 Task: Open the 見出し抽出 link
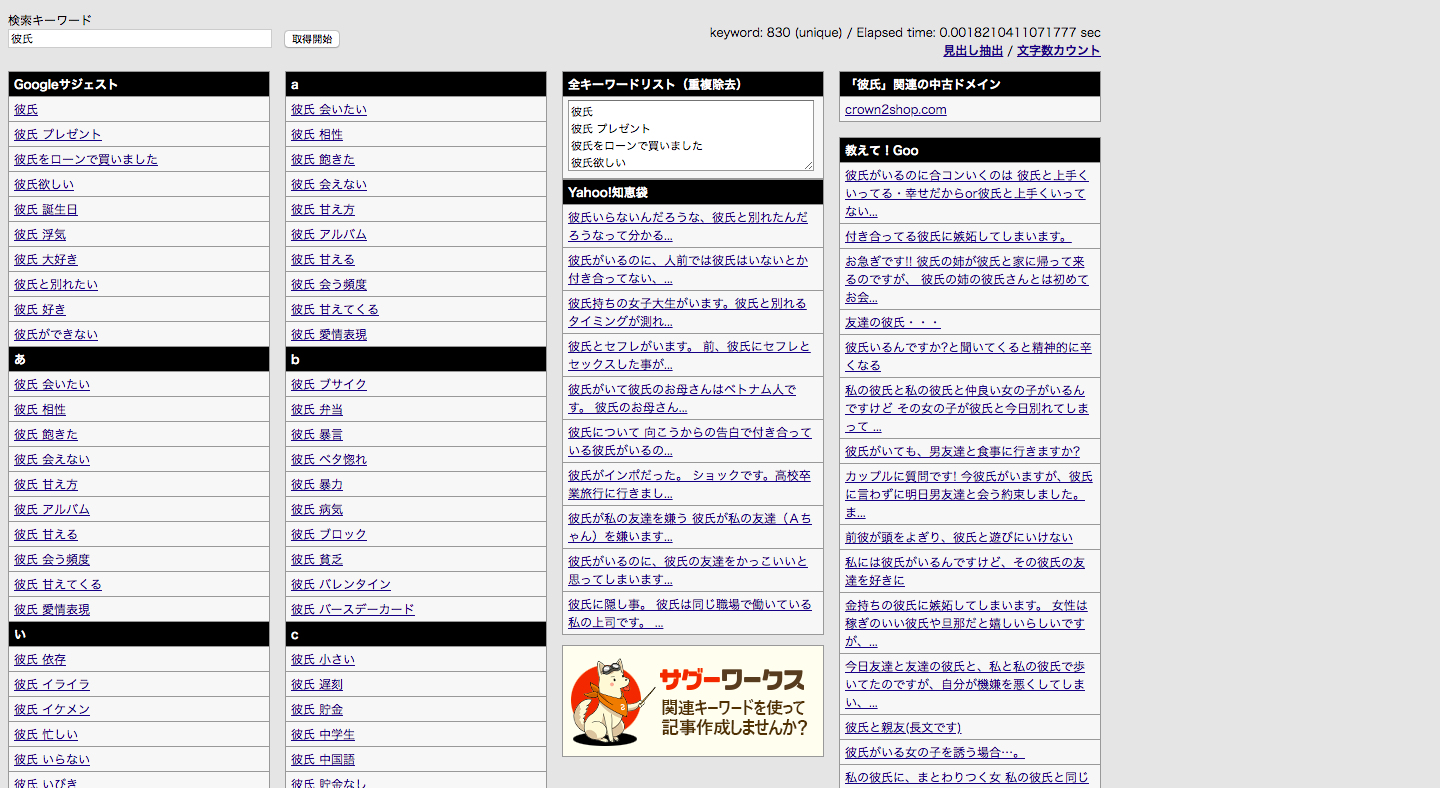(x=973, y=50)
